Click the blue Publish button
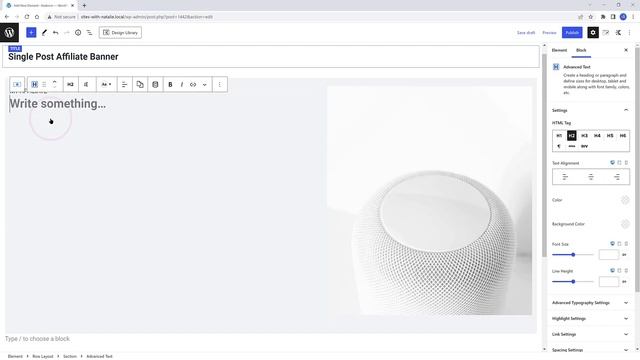Viewport: 640px width, 360px height. click(x=572, y=33)
